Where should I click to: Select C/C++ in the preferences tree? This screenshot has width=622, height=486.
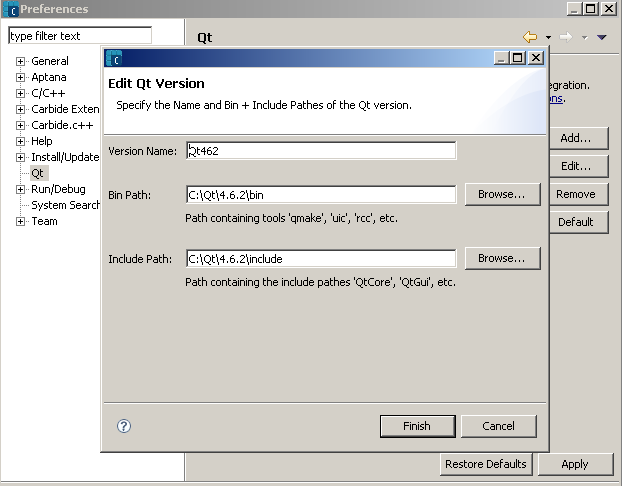coord(48,93)
